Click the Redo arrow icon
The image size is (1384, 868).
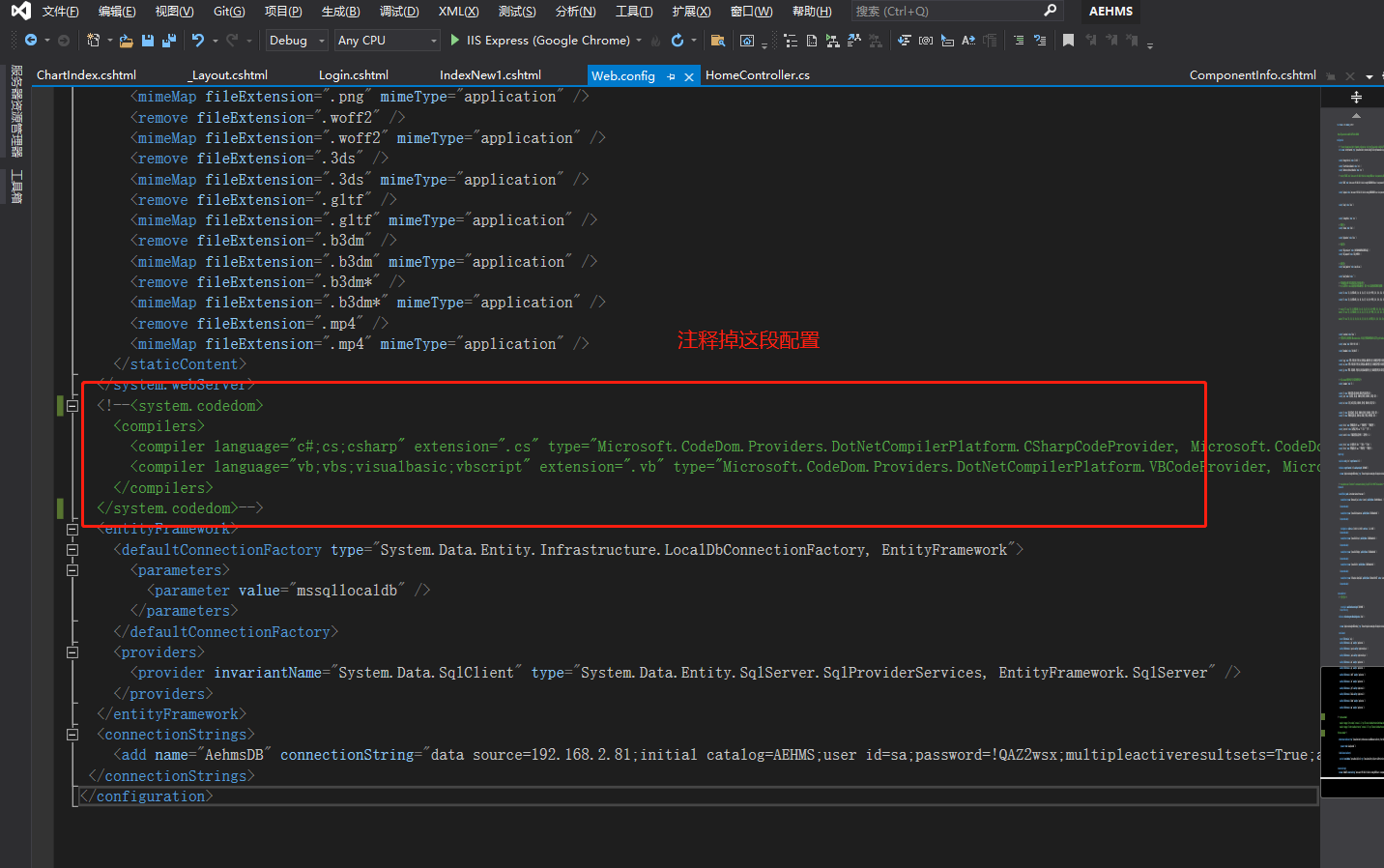[x=232, y=41]
